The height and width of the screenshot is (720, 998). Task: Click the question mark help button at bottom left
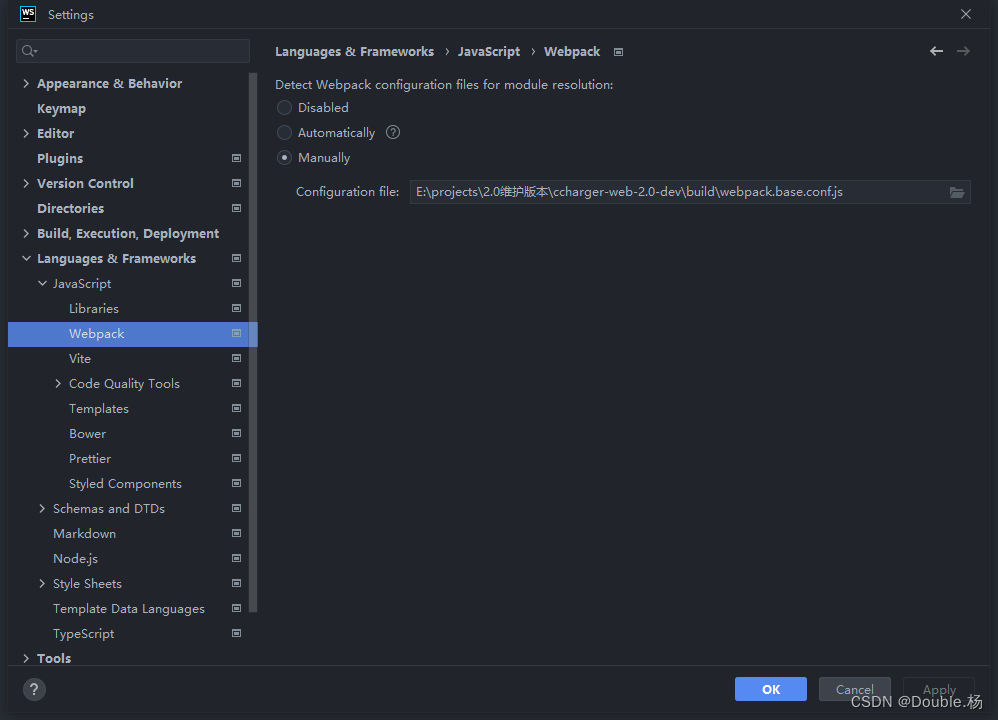[x=34, y=689]
